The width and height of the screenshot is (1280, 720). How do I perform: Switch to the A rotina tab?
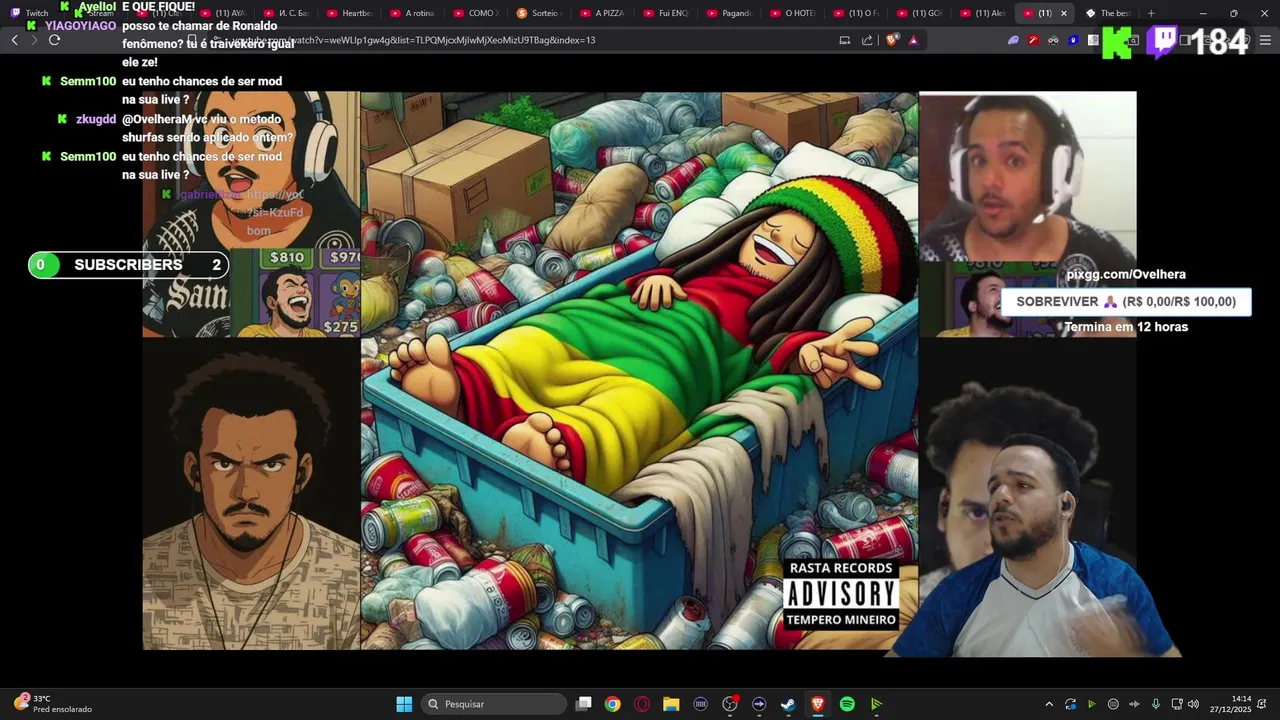click(x=411, y=13)
